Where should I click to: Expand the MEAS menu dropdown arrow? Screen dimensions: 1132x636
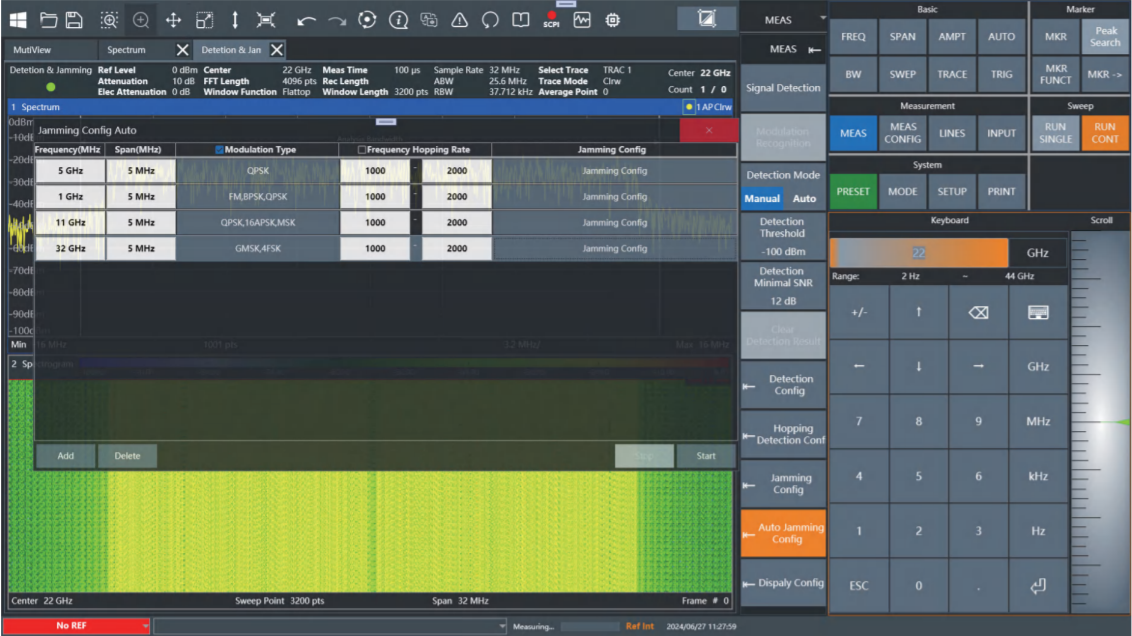tap(822, 18)
